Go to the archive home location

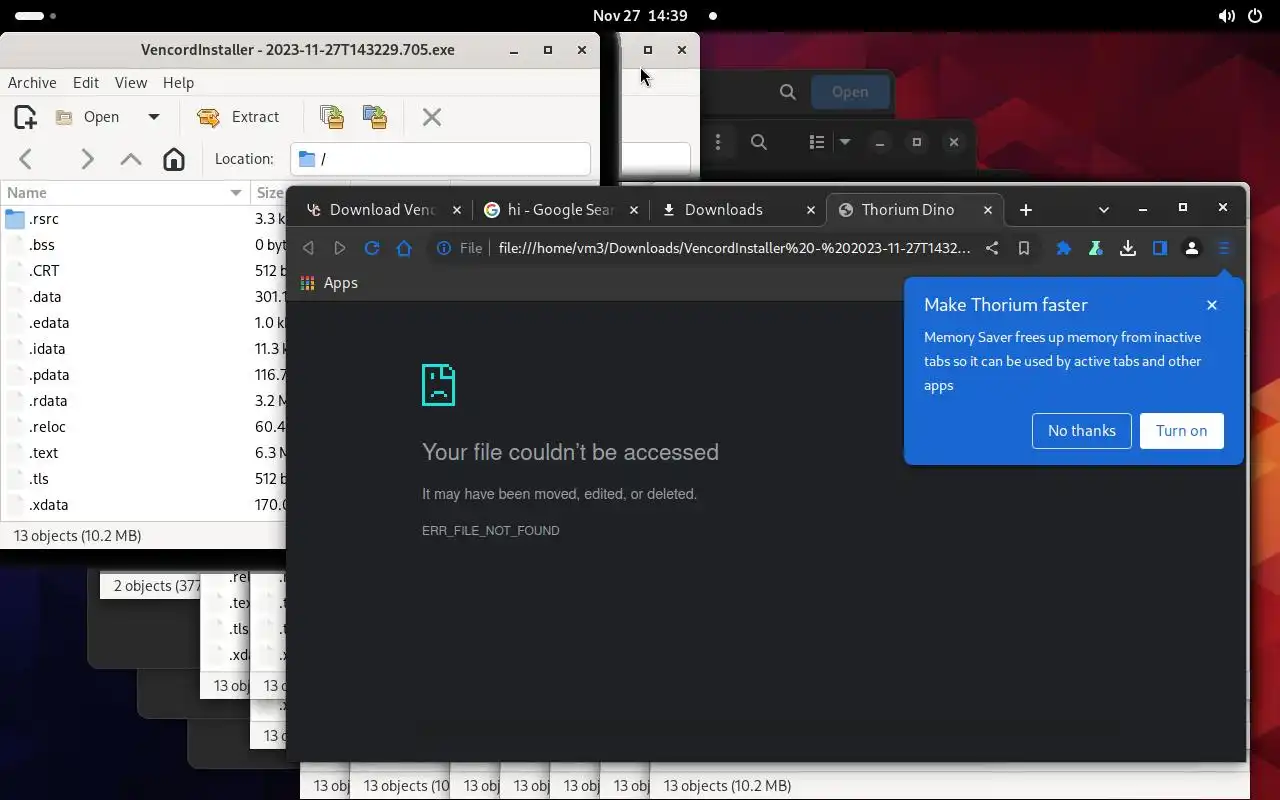[x=174, y=159]
